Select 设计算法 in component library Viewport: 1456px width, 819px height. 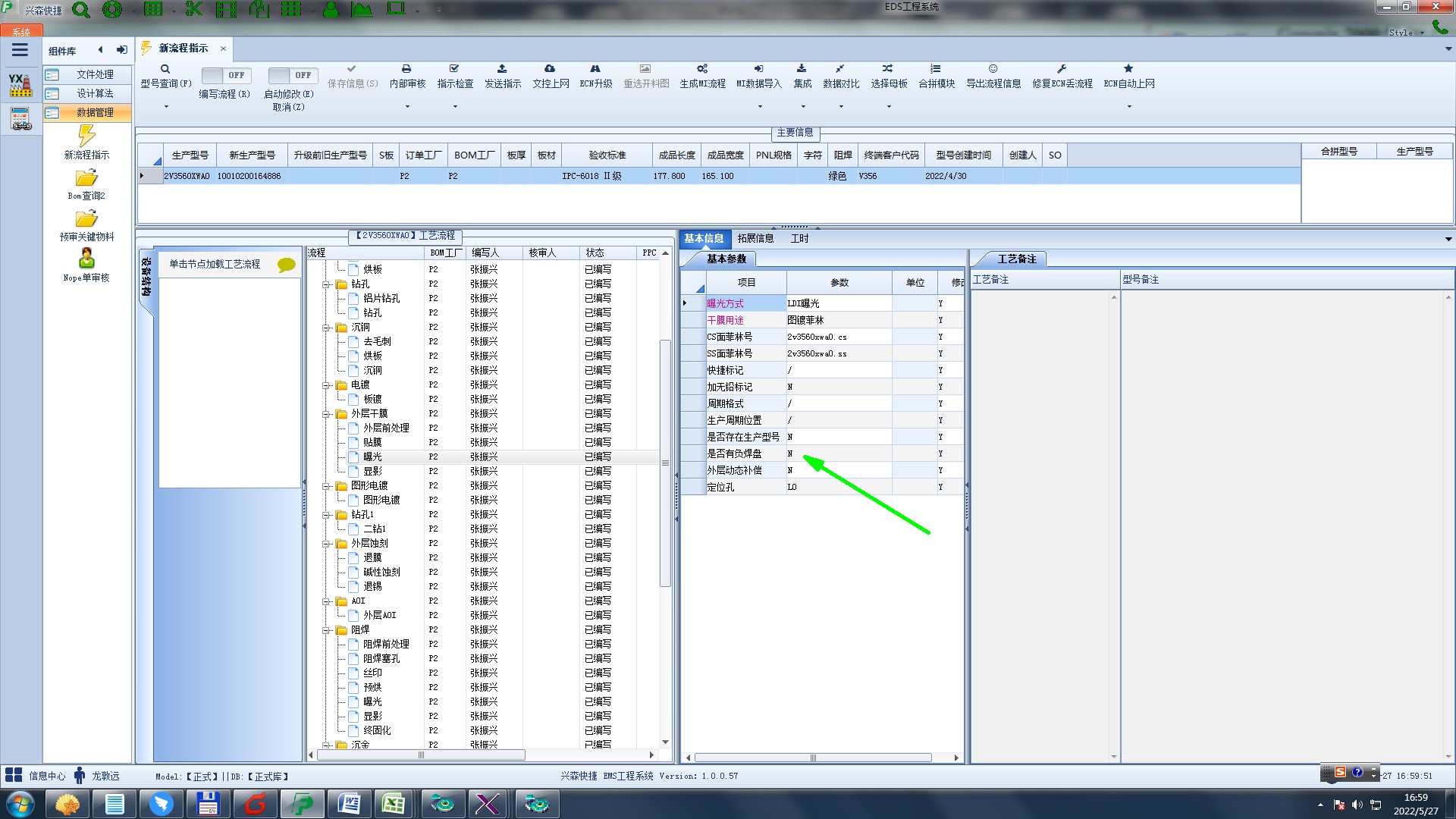coord(95,93)
